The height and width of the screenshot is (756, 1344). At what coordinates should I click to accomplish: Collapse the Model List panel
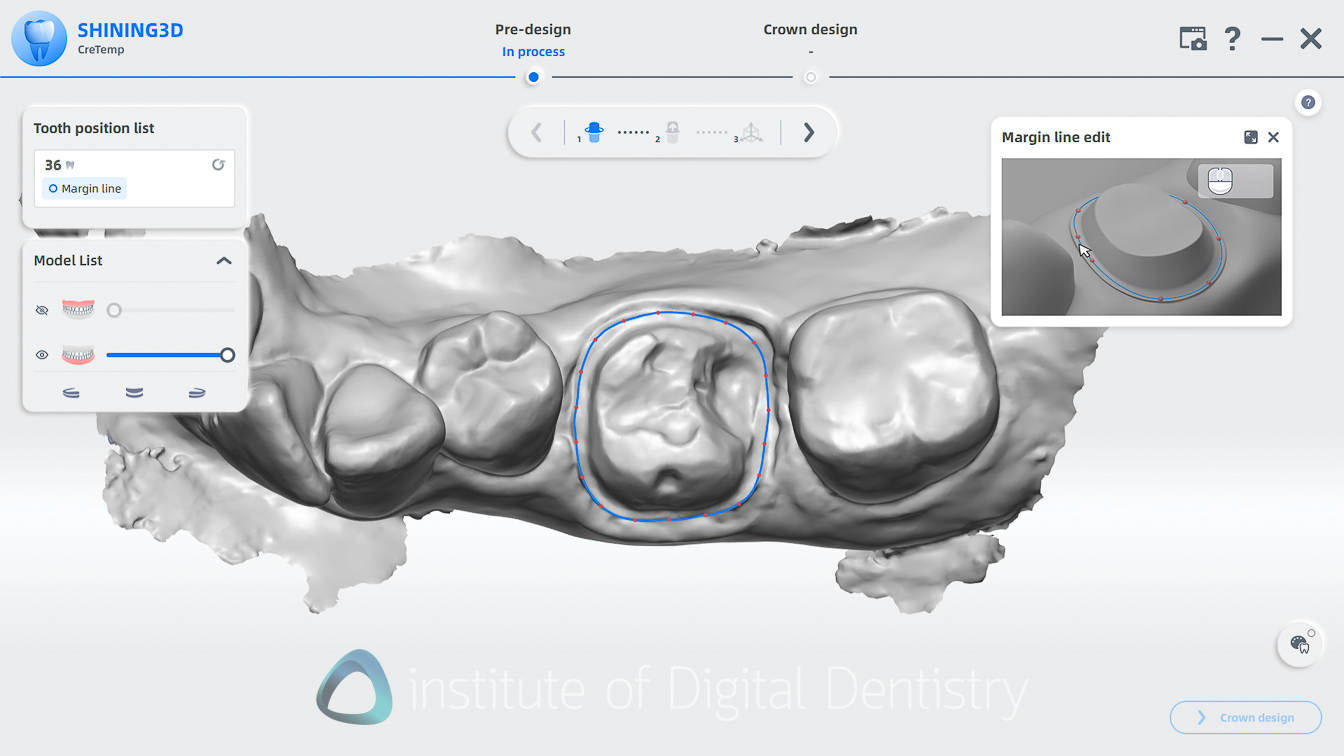coord(225,260)
